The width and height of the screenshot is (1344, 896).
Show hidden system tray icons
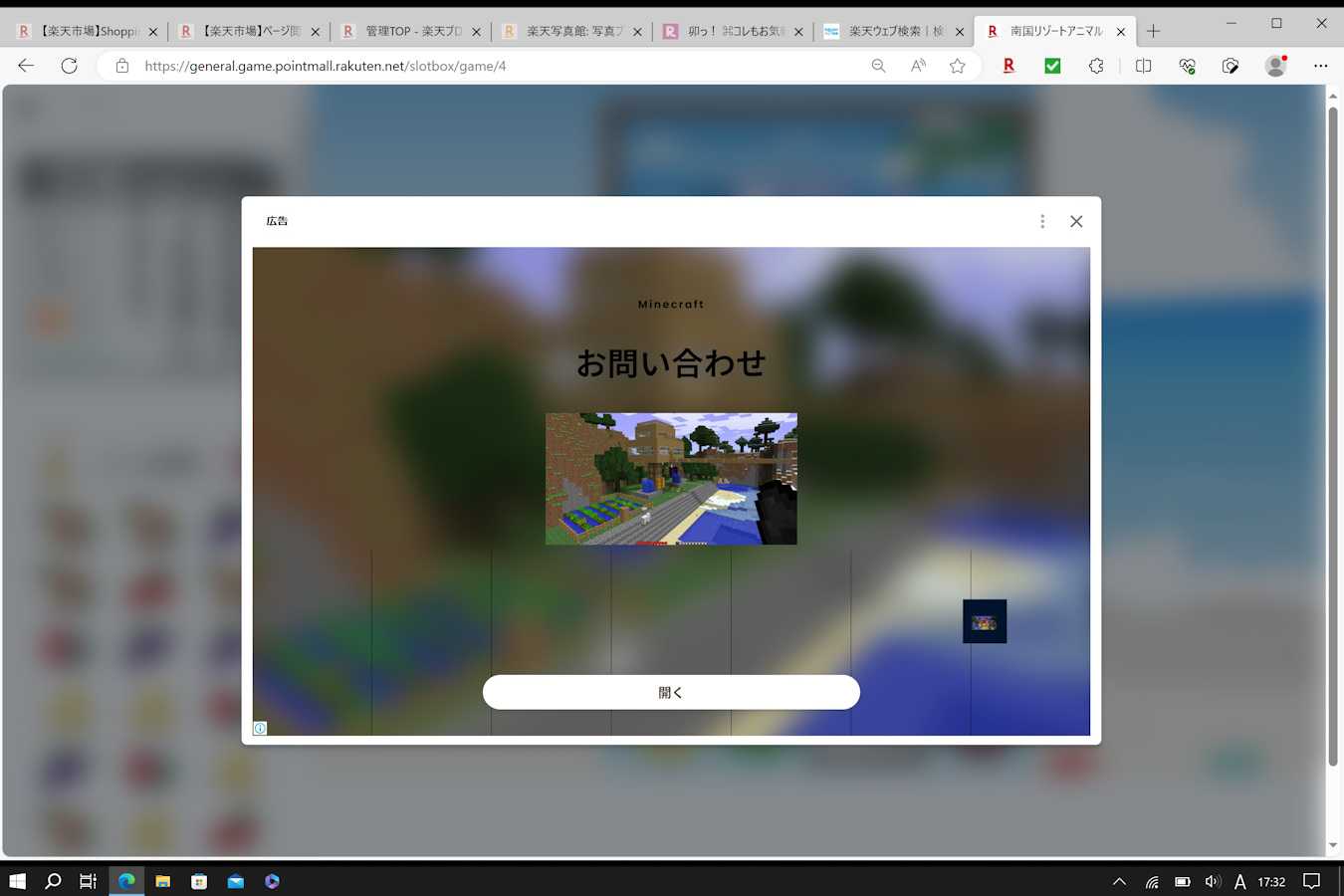(x=1119, y=881)
